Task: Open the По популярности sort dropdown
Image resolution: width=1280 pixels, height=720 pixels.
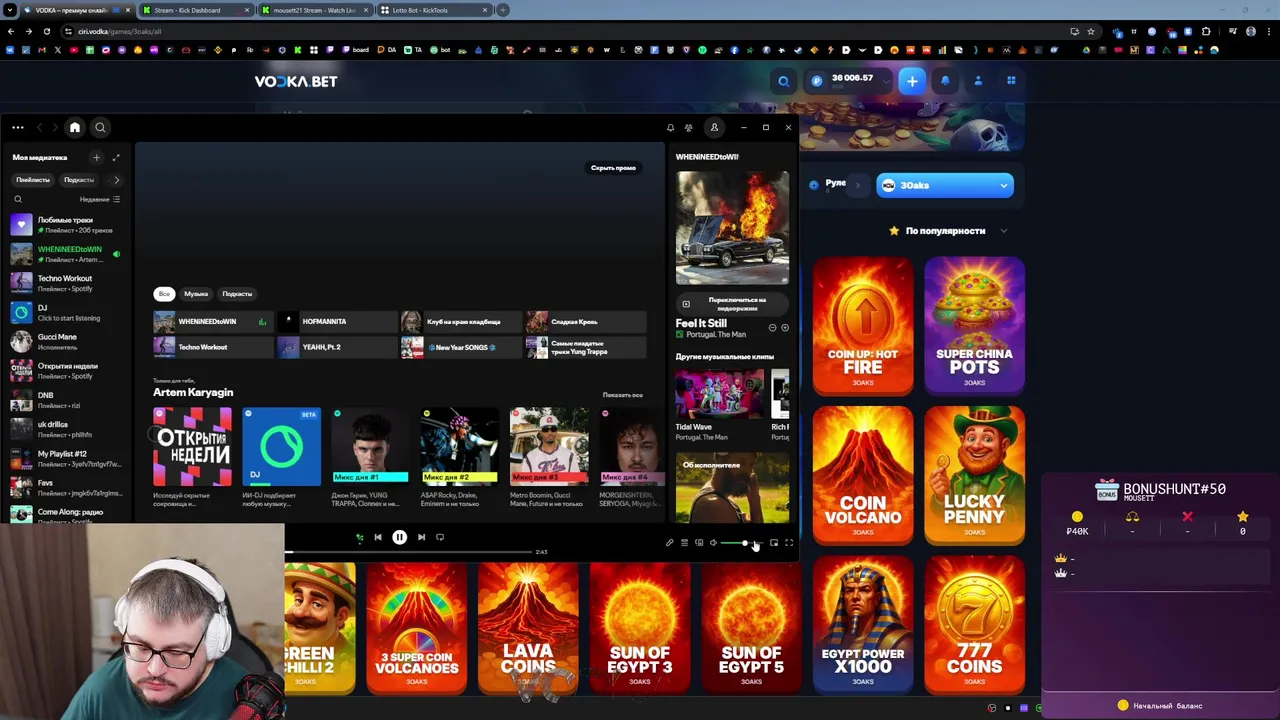Action: [x=948, y=231]
